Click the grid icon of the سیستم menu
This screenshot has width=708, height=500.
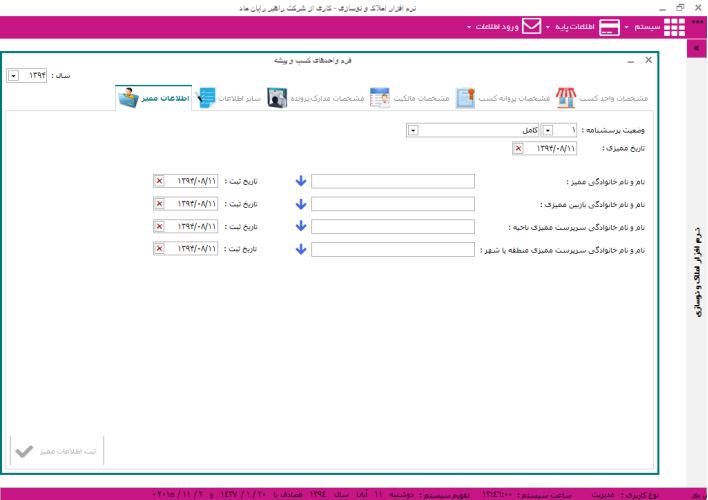coord(676,27)
